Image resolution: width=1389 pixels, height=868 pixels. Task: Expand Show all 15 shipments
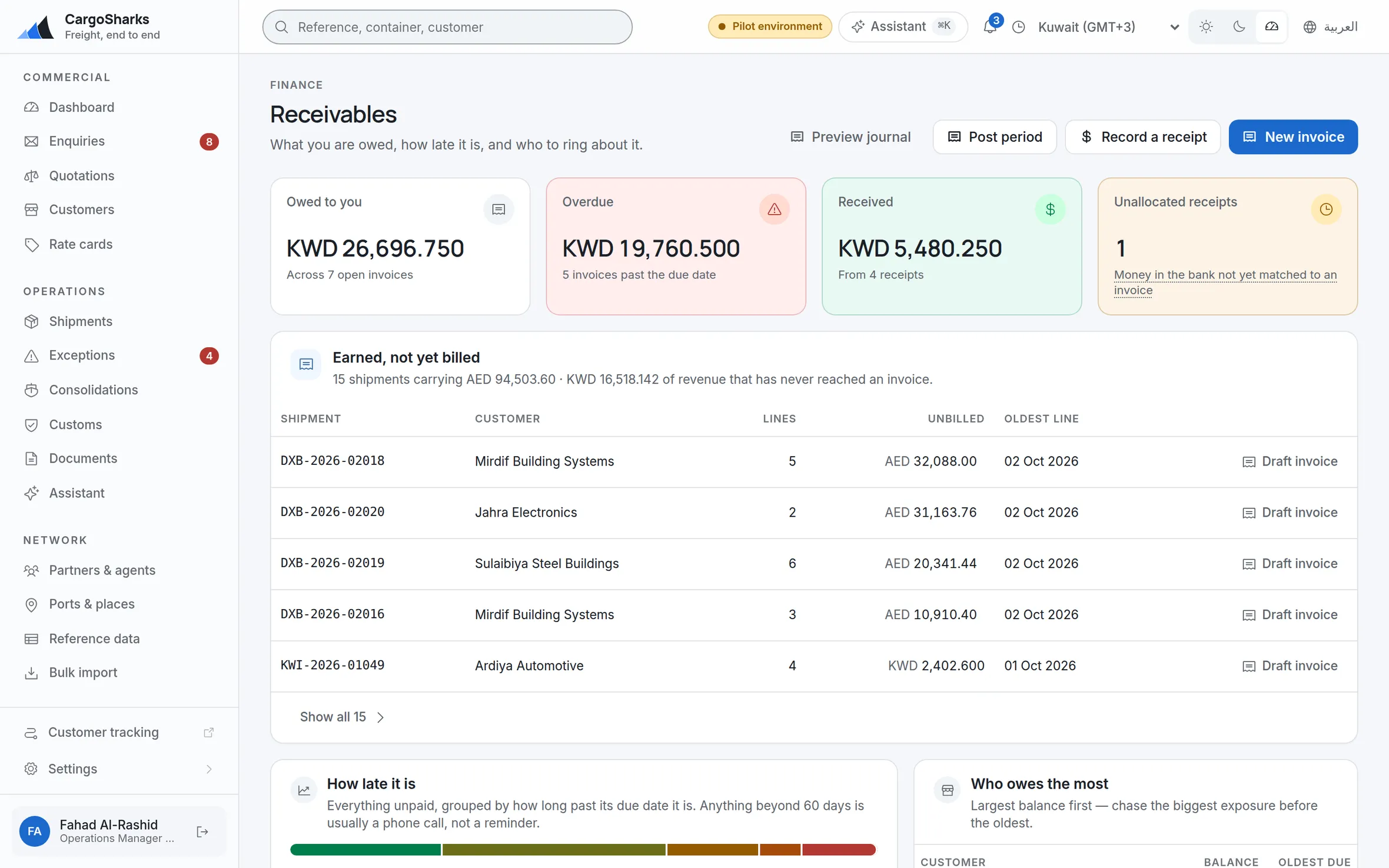[x=342, y=717]
